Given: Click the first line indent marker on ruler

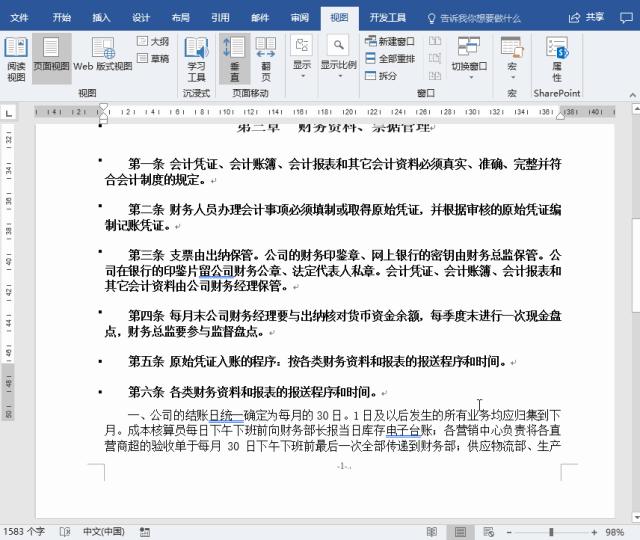Looking at the screenshot, I should pyautogui.click(x=103, y=108).
